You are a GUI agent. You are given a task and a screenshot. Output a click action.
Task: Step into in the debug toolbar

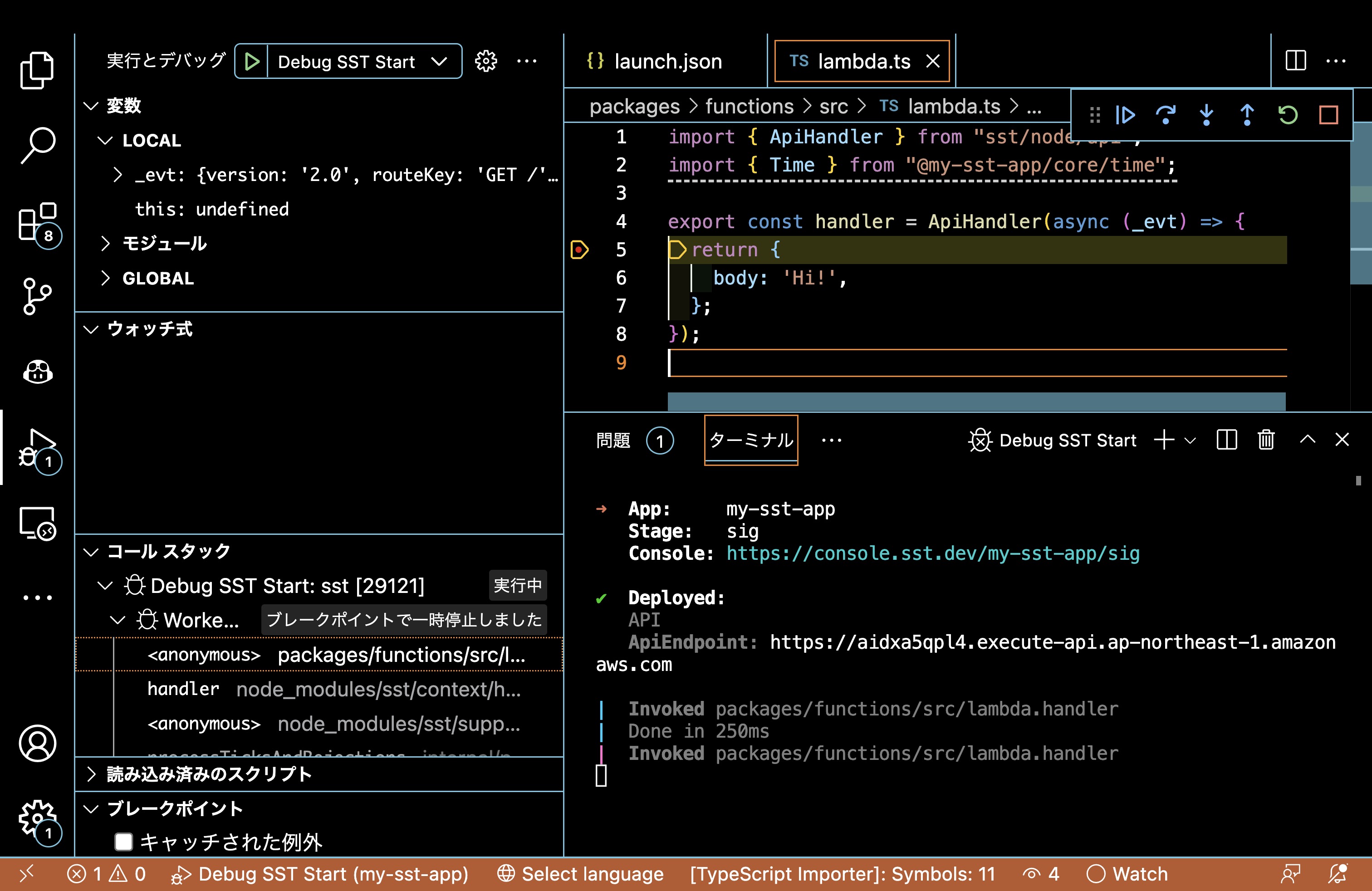(1206, 115)
